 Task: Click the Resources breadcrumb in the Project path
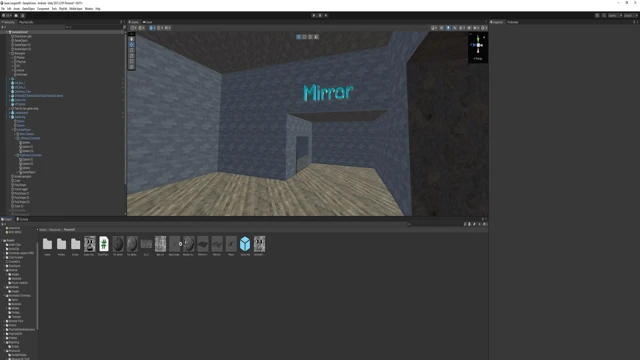click(x=55, y=230)
